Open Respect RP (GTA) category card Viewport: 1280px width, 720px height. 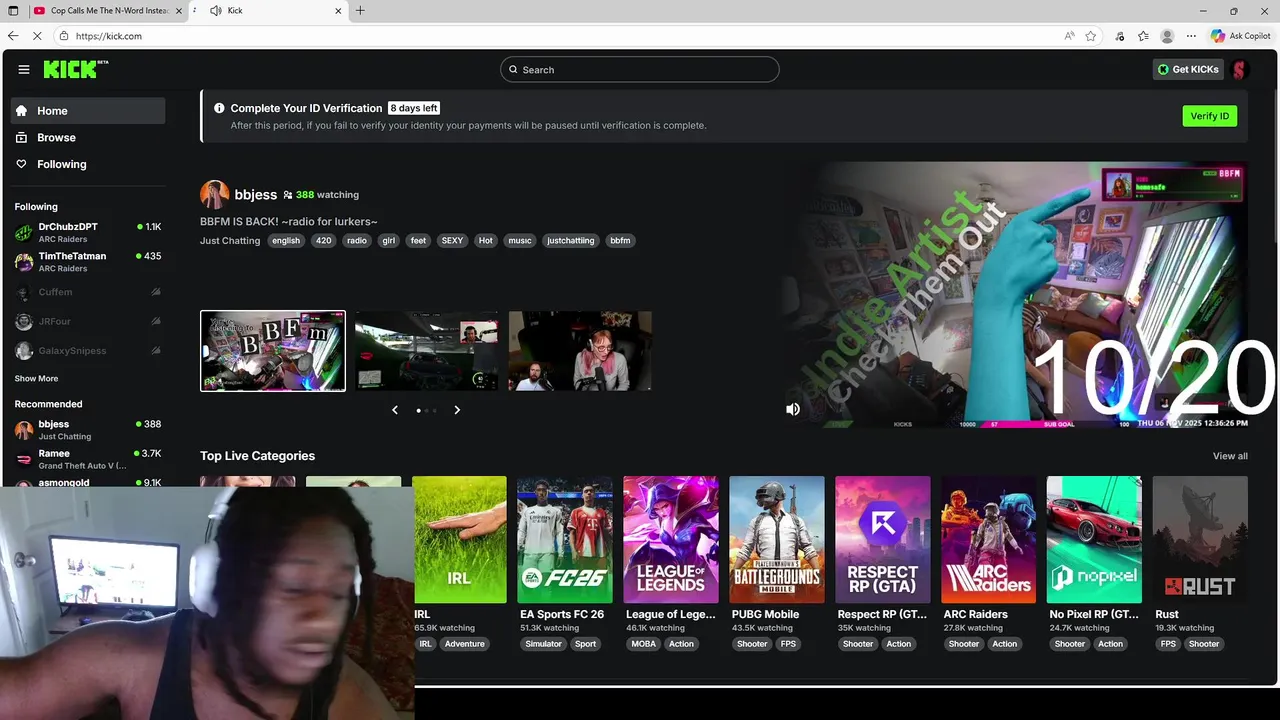pyautogui.click(x=883, y=540)
